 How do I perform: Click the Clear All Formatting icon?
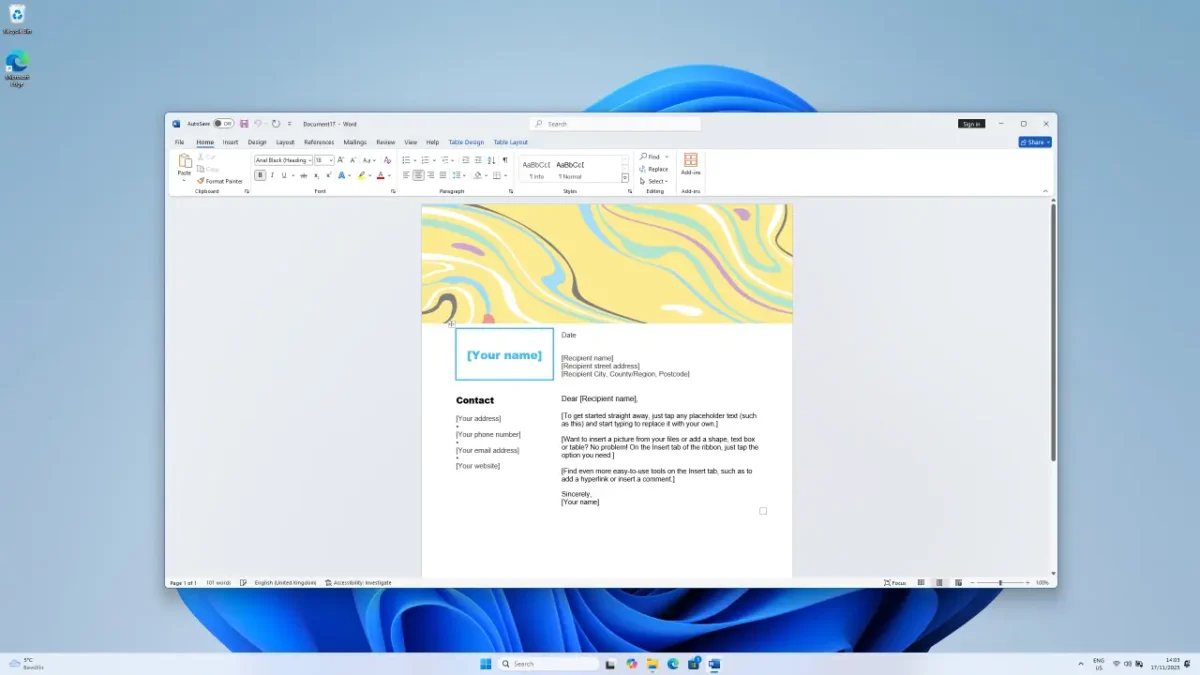[387, 160]
